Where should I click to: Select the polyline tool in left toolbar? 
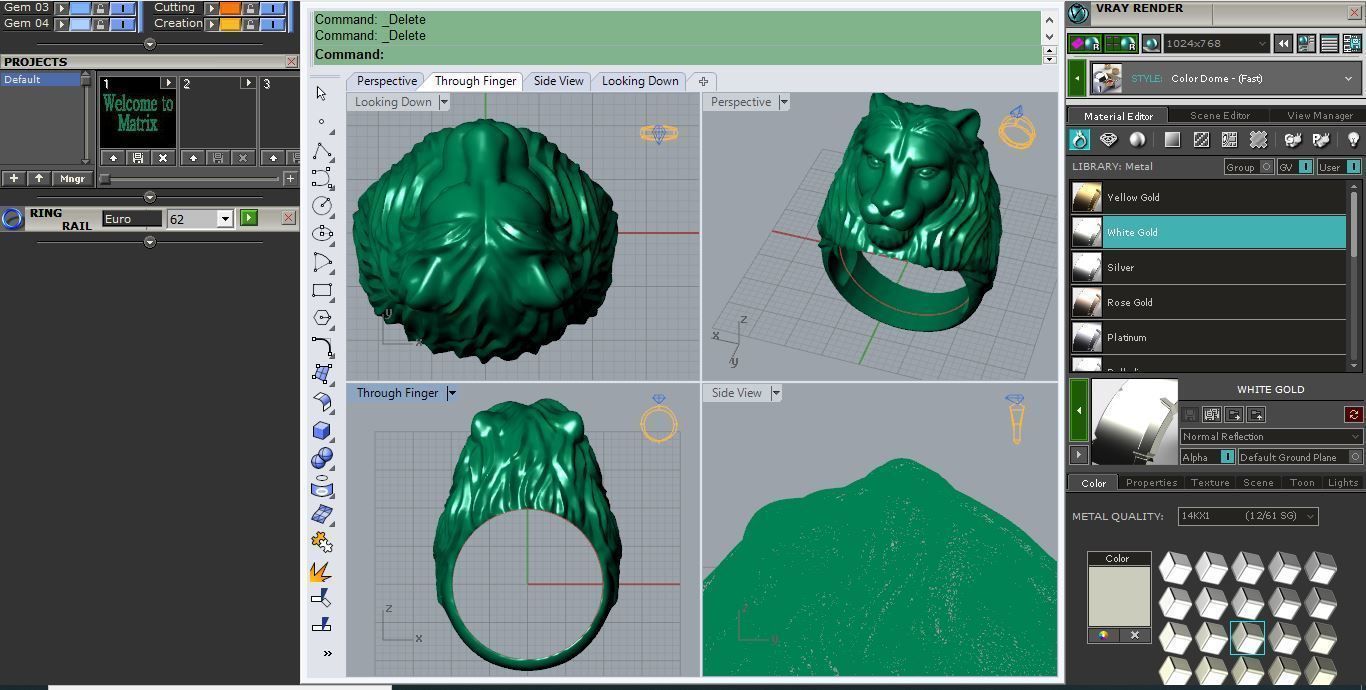322,151
